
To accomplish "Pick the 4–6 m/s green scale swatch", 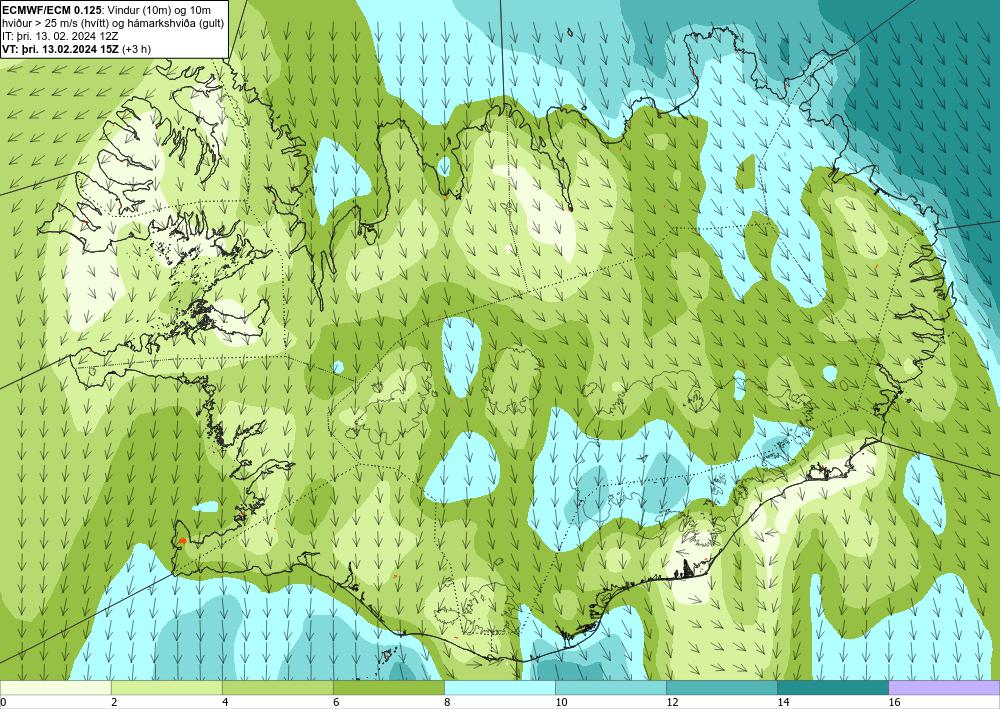I will (277, 687).
